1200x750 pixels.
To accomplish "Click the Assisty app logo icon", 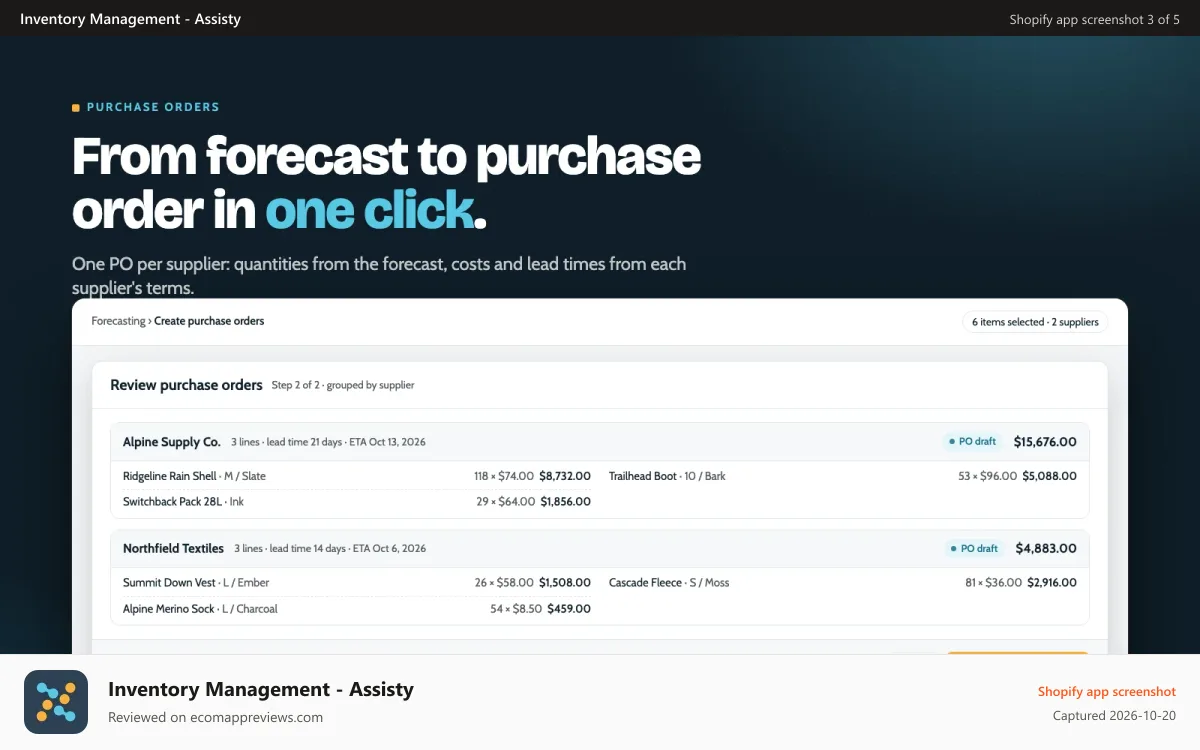I will click(56, 702).
